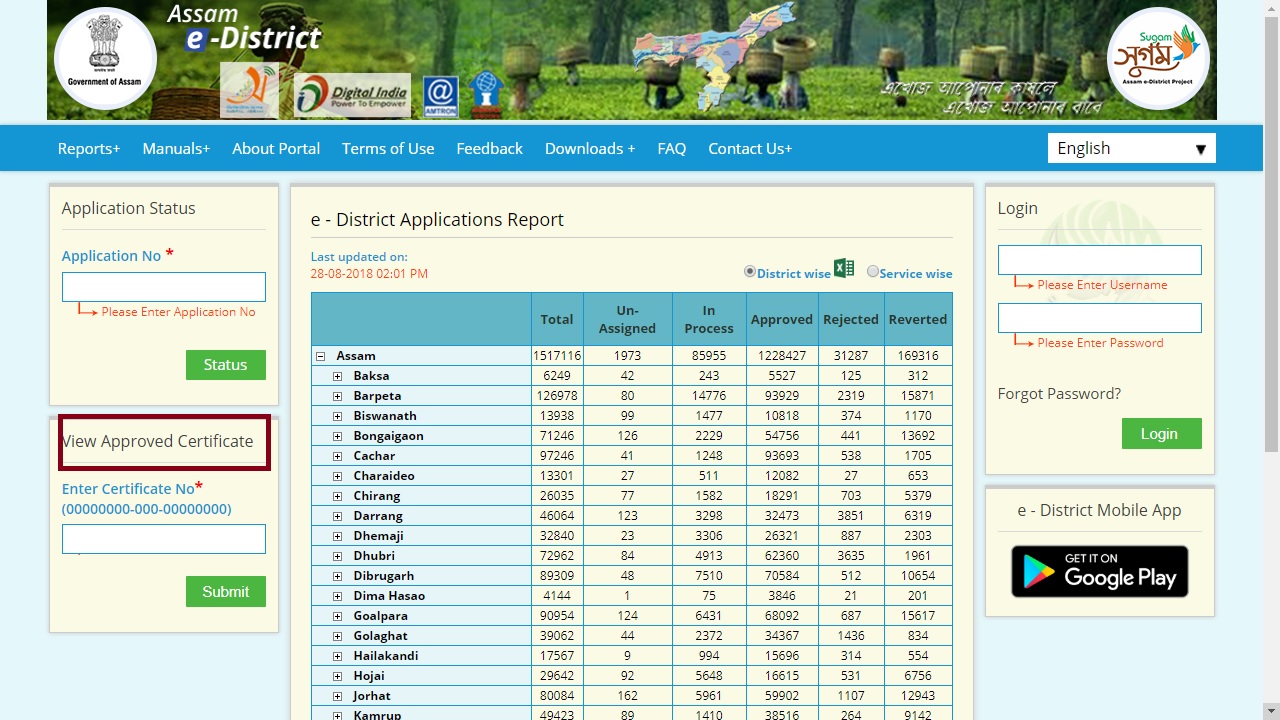
Task: Click the green Status button
Action: click(225, 365)
